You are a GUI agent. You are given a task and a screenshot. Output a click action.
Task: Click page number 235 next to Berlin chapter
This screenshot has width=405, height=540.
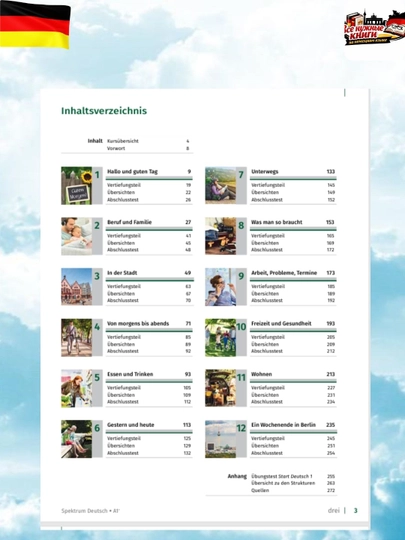tap(331, 425)
